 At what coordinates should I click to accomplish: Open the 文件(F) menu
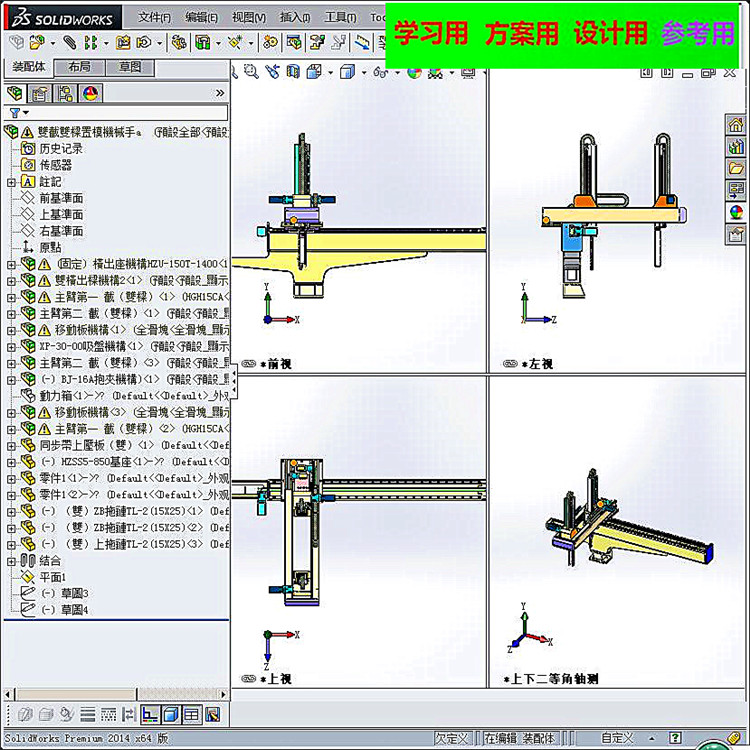(154, 18)
